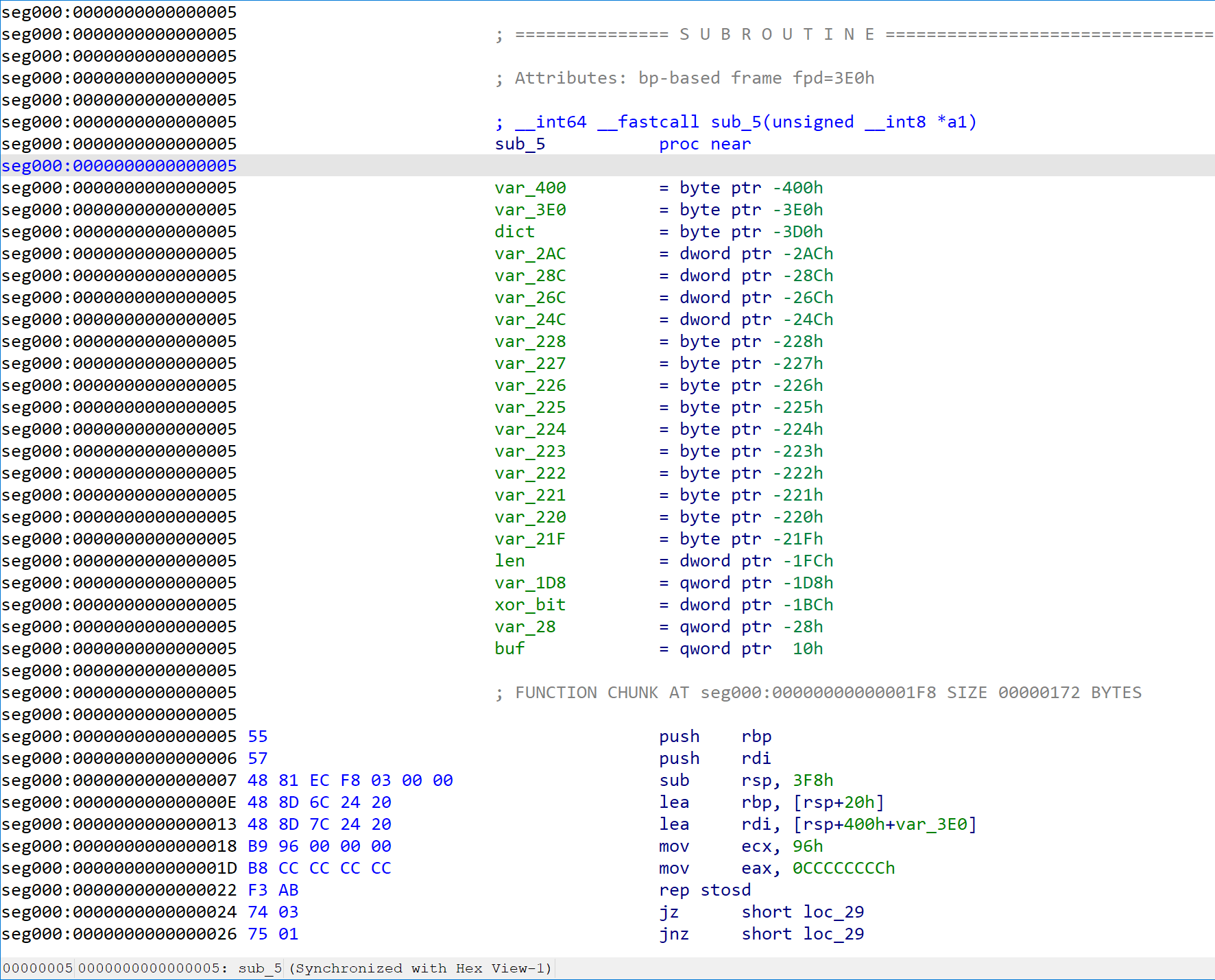Click the status bar offset 00000005
Viewport: 1215px width, 980px height.
click(x=38, y=968)
